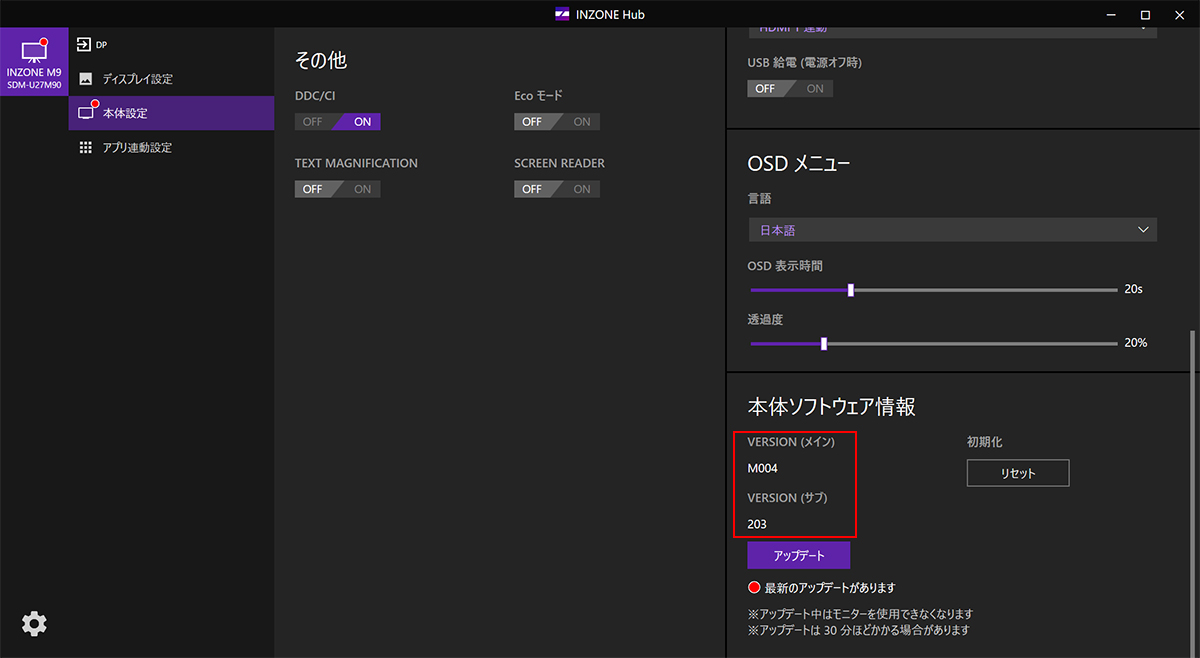The width and height of the screenshot is (1200, 658).
Task: Toggle USB 給電 (電源オフ時) switch
Action: (790, 89)
